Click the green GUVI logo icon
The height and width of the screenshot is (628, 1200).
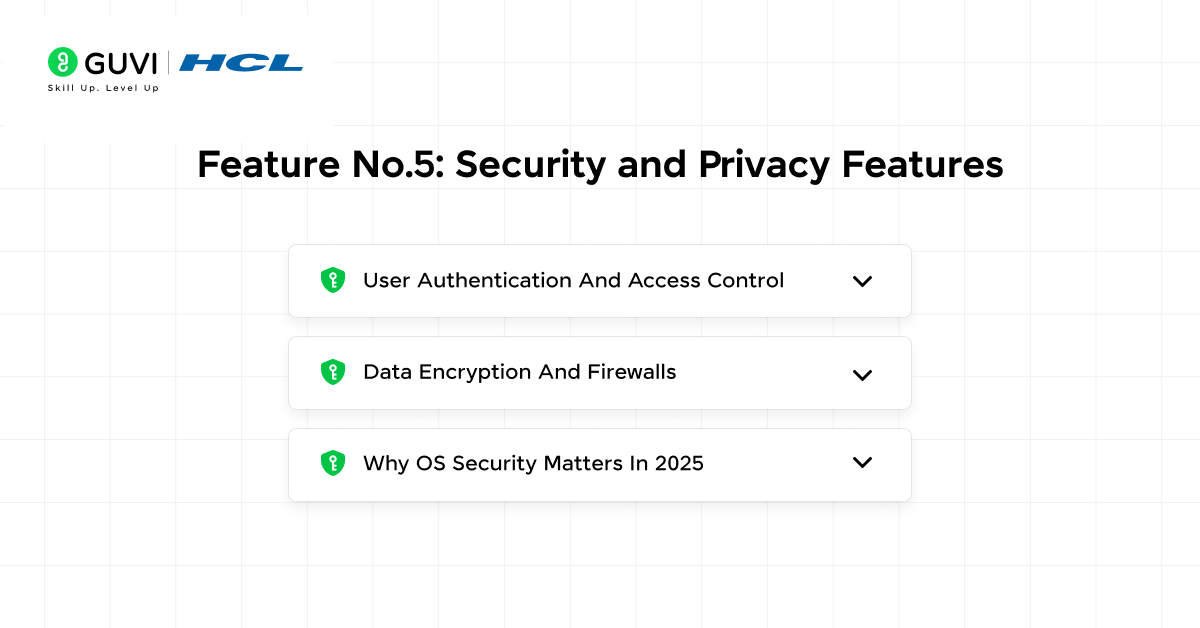62,62
